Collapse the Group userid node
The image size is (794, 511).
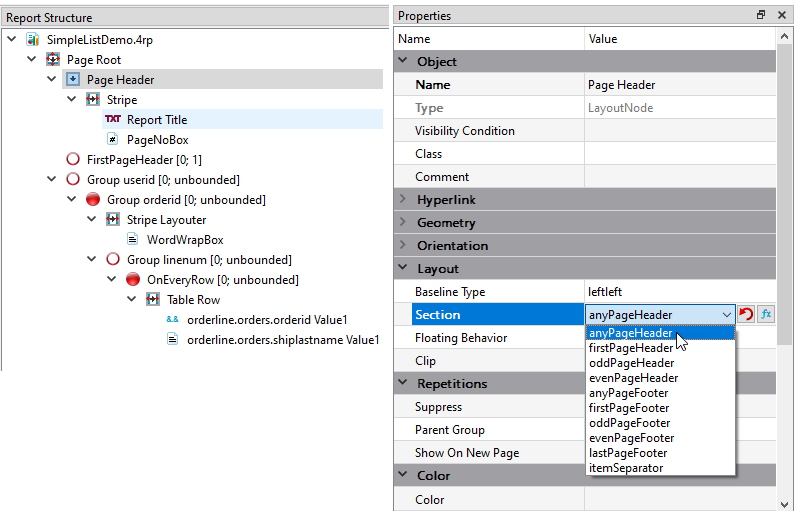pyautogui.click(x=51, y=179)
